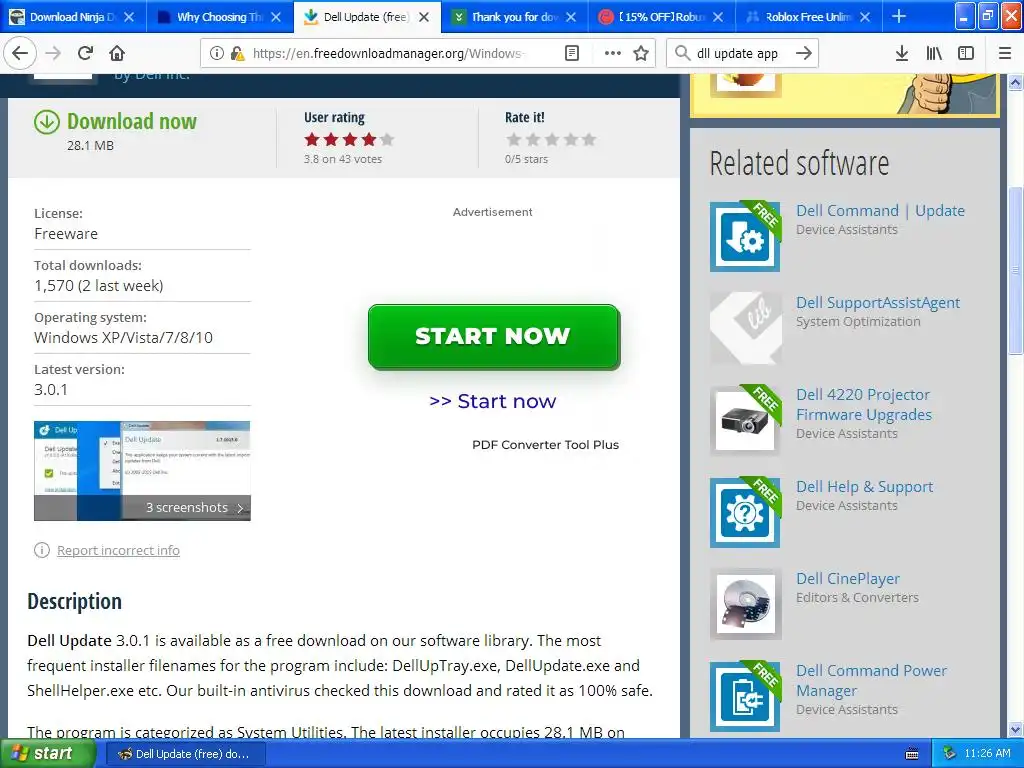Switch to the Download Ninja tab

[73, 16]
